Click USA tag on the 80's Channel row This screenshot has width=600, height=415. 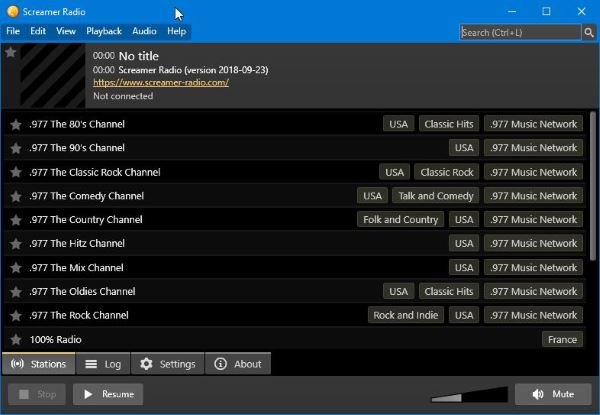(398, 124)
